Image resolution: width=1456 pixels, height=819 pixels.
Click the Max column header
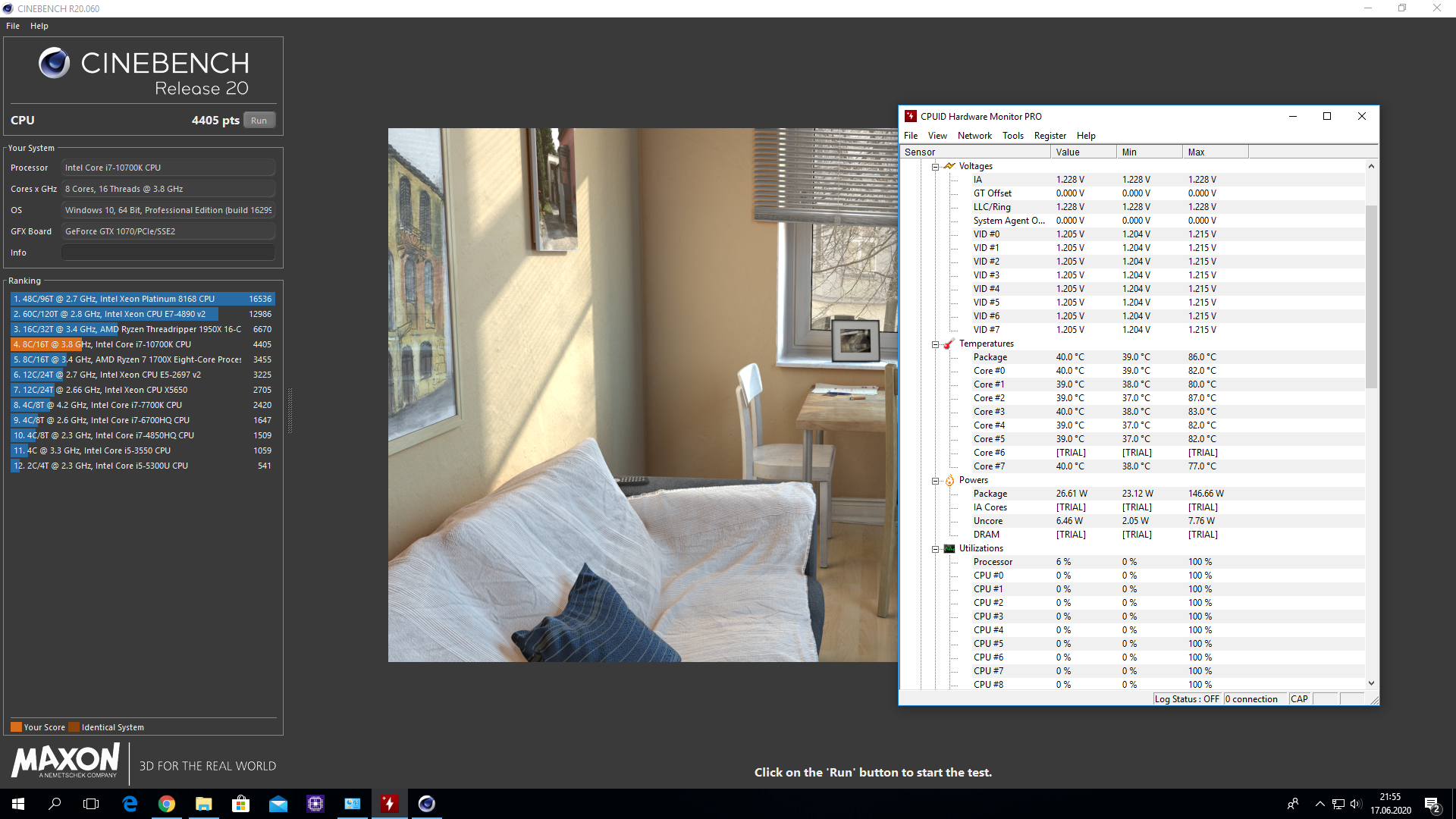[x=1216, y=152]
